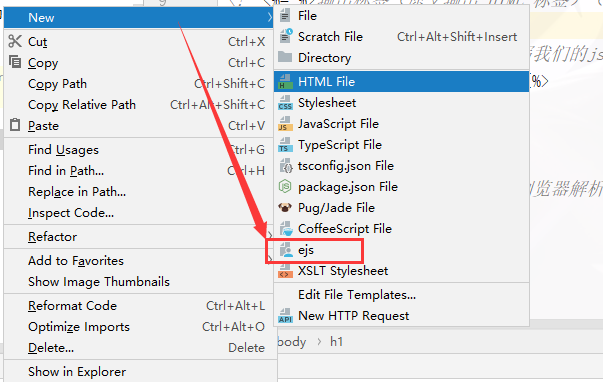Click the Copy pages icon
Viewport: 603px width, 382px height.
click(15, 62)
